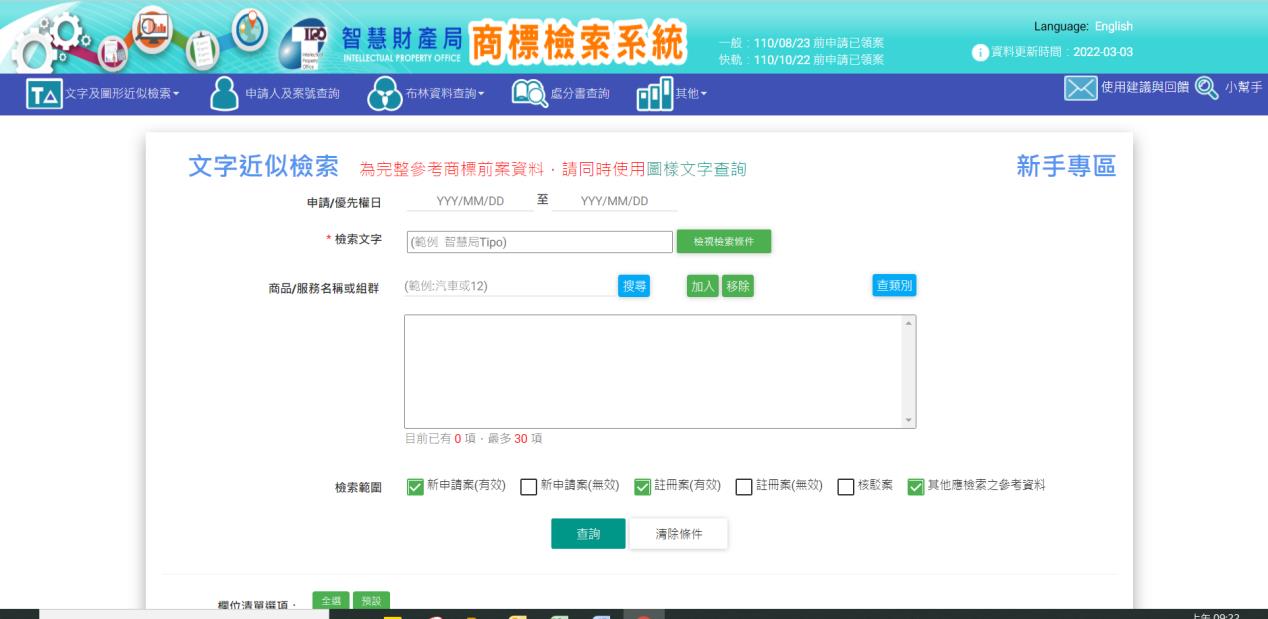Expand the 布林資料查詢 dropdown
This screenshot has width=1268, height=619.
[443, 94]
